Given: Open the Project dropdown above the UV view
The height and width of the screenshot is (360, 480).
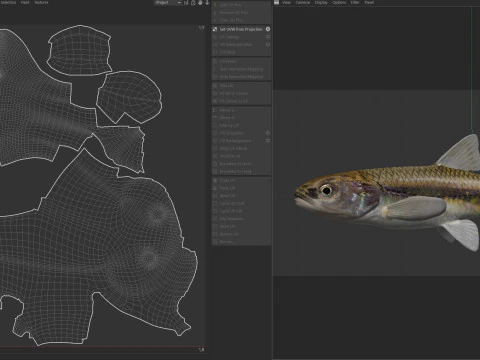Looking at the screenshot, I should pyautogui.click(x=168, y=2).
